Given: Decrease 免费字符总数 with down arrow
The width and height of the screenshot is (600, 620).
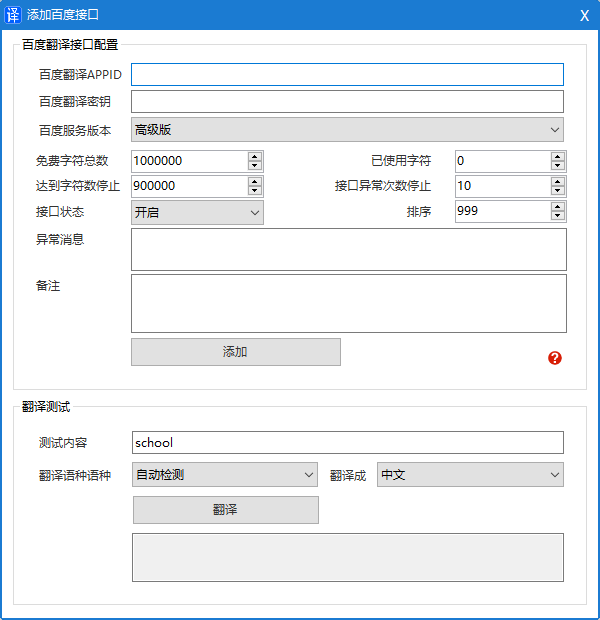Looking at the screenshot, I should tap(255, 166).
